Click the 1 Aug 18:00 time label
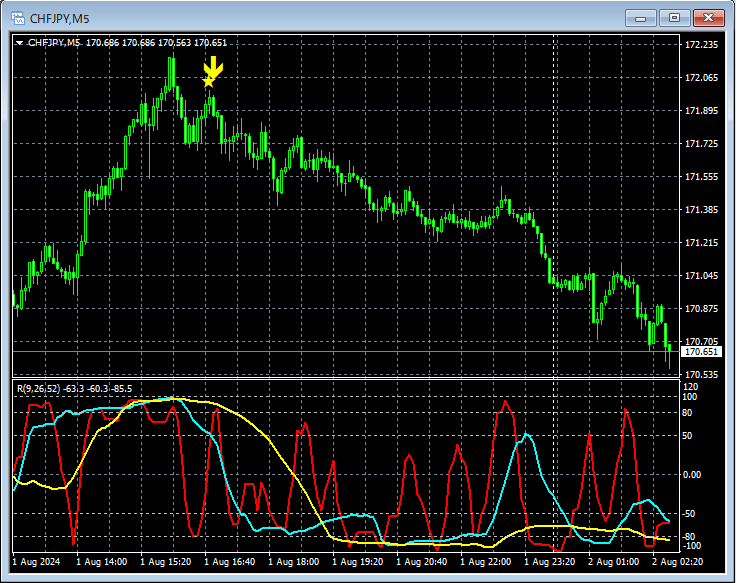 click(293, 562)
